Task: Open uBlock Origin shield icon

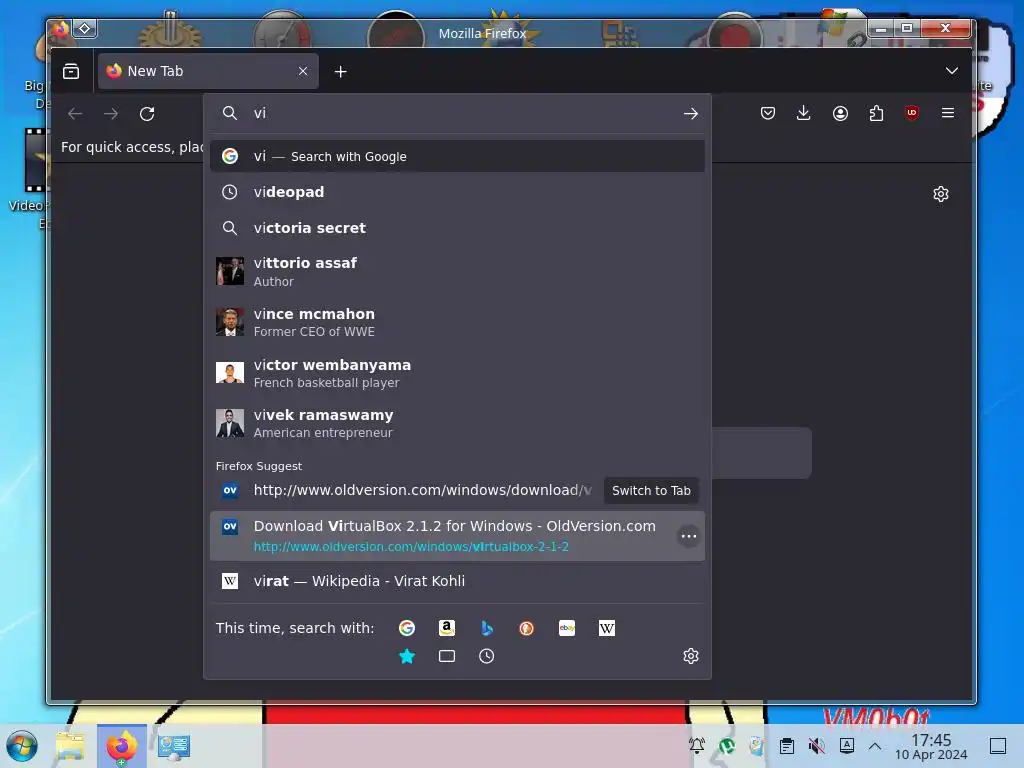Action: tap(912, 113)
